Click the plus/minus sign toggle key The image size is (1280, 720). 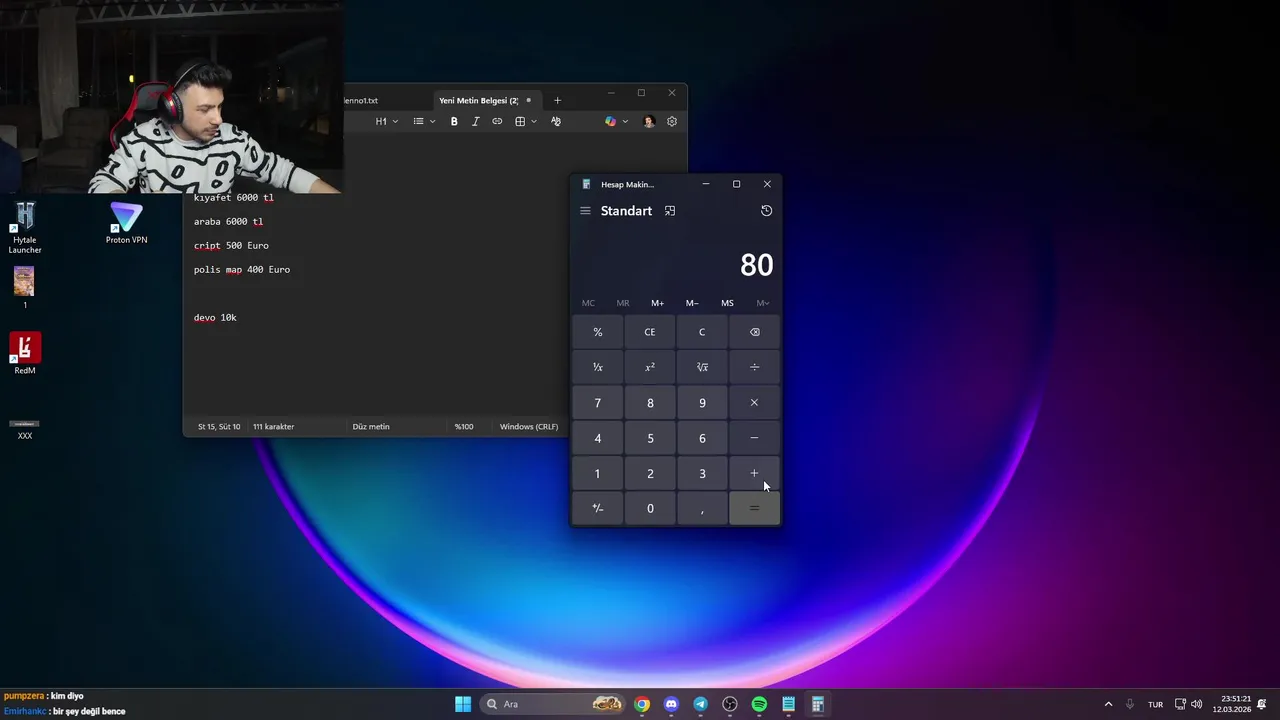click(x=598, y=508)
